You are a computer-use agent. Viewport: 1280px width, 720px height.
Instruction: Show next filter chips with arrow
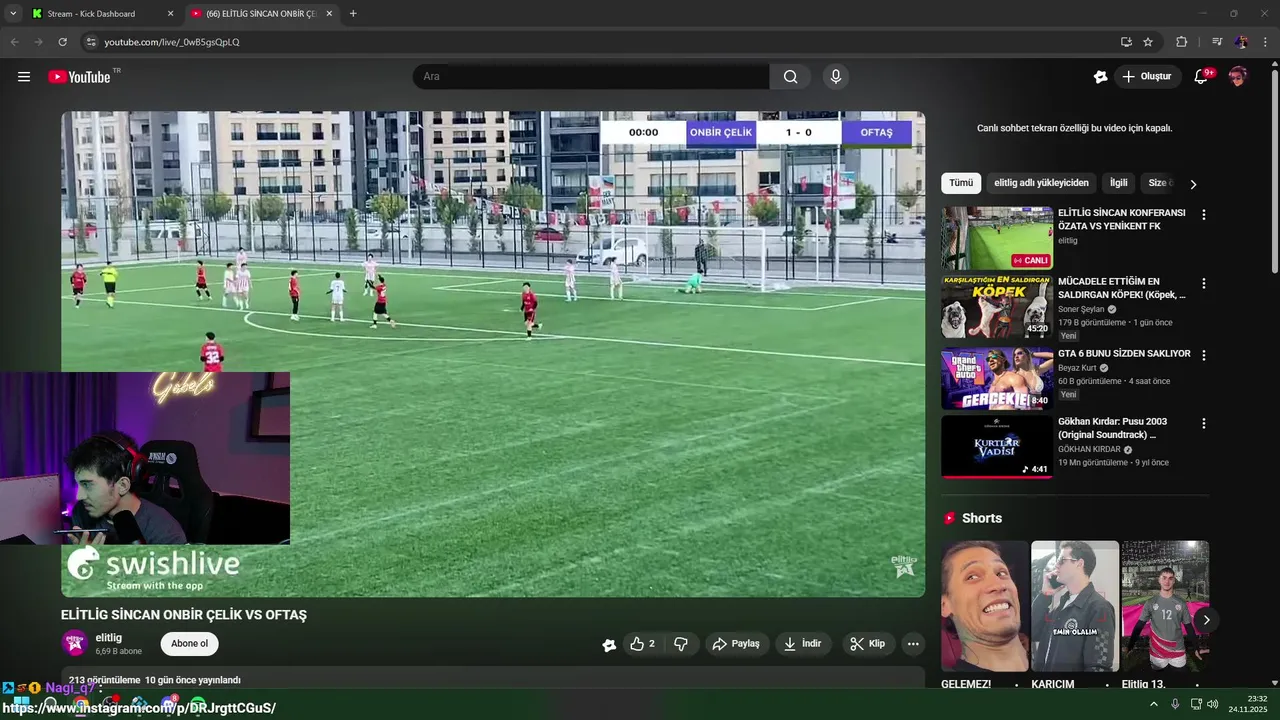point(1192,184)
